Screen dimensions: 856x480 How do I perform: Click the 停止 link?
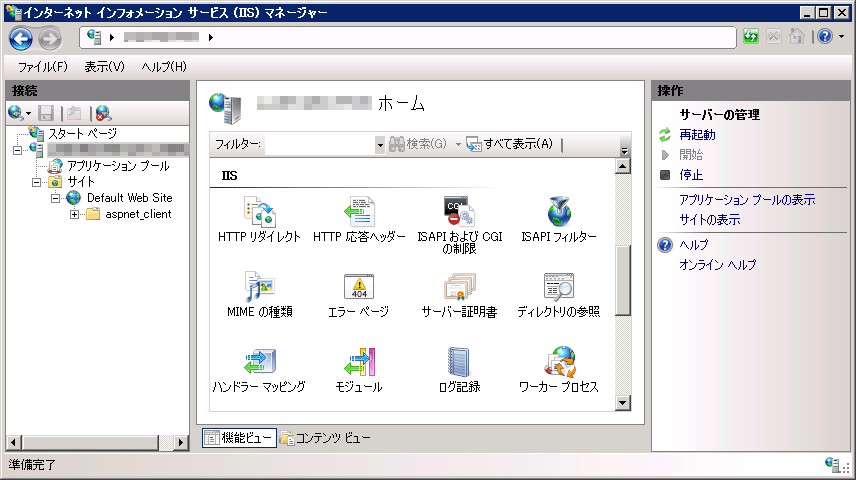(x=691, y=175)
